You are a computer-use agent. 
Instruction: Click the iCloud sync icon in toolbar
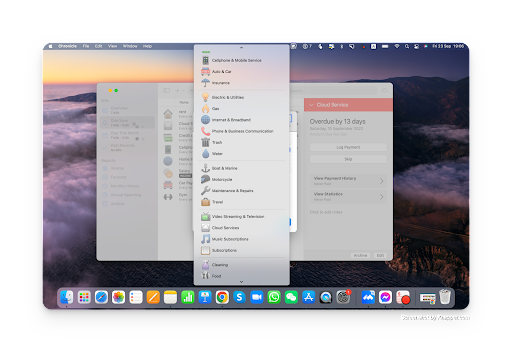384,90
